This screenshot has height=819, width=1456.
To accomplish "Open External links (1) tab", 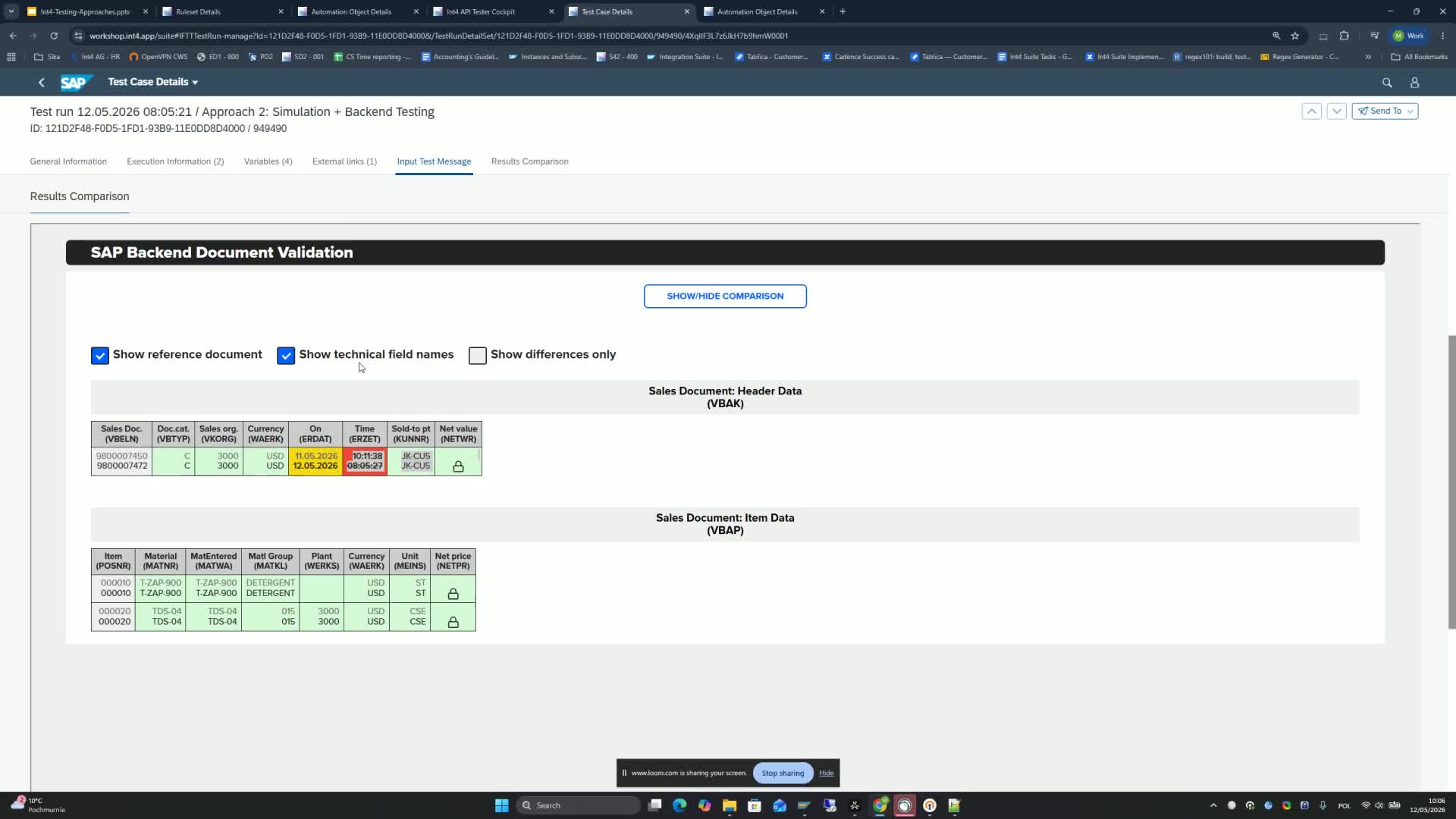I will [344, 162].
